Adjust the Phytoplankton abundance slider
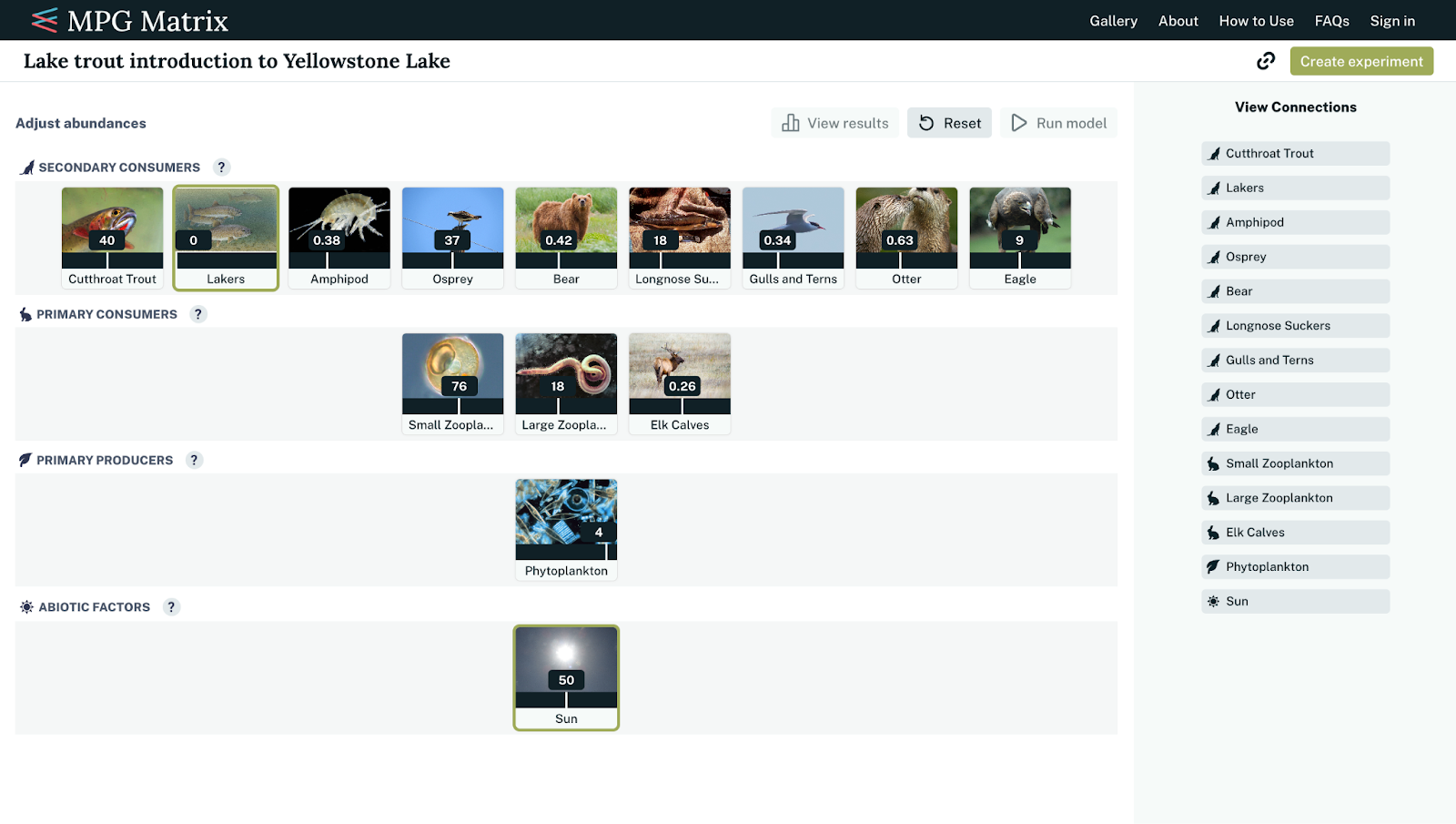Viewport: 1456px width, 824px height. point(566,552)
